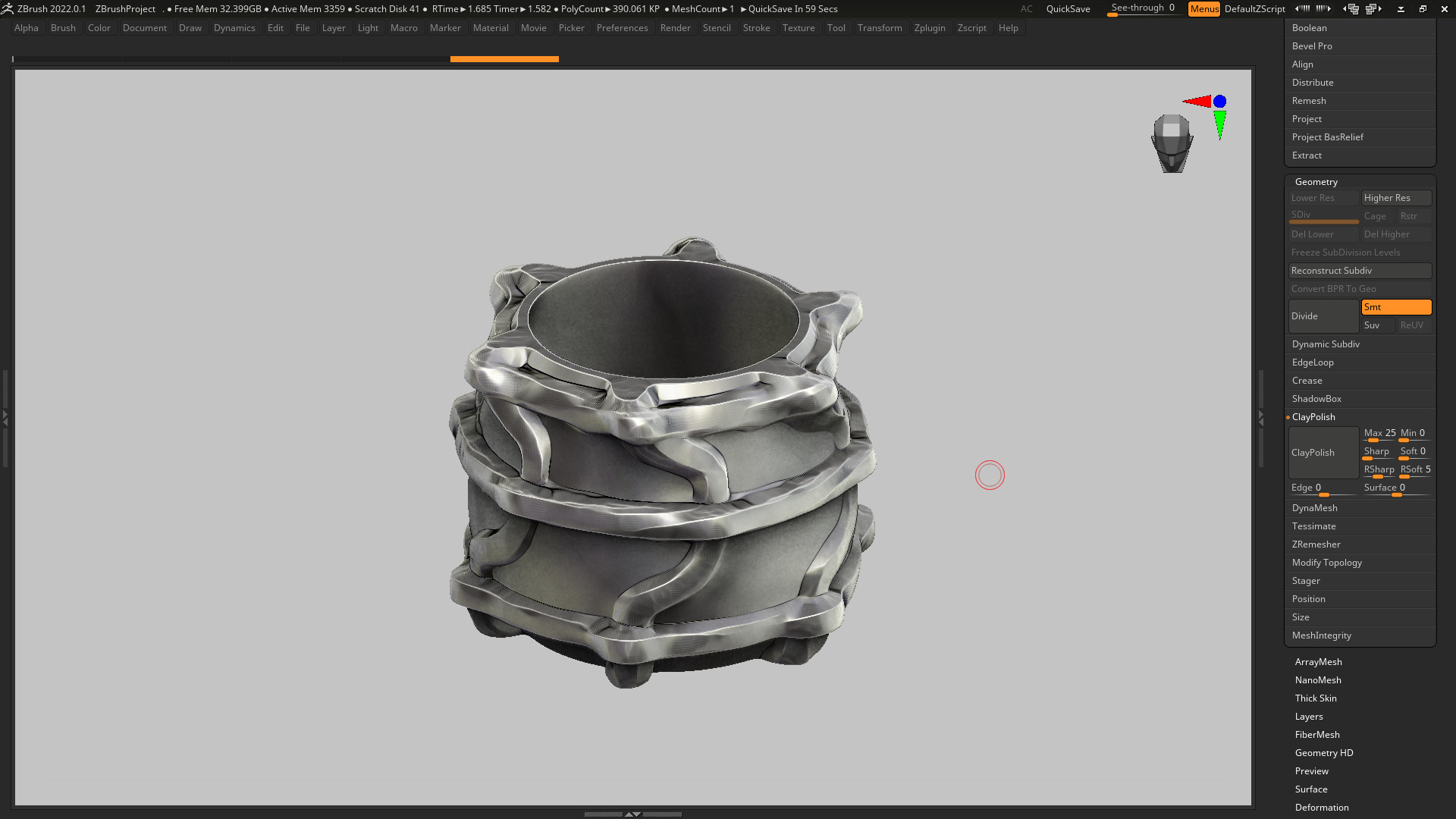Screen dimensions: 1456x819
Task: Open the Tool menu
Action: tap(836, 28)
